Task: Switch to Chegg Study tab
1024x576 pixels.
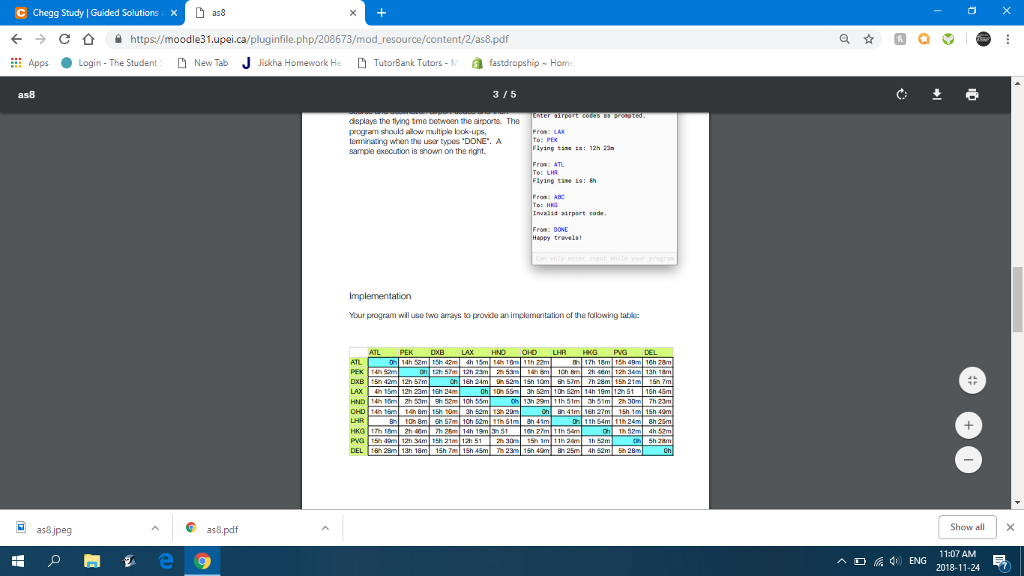Action: [x=93, y=12]
